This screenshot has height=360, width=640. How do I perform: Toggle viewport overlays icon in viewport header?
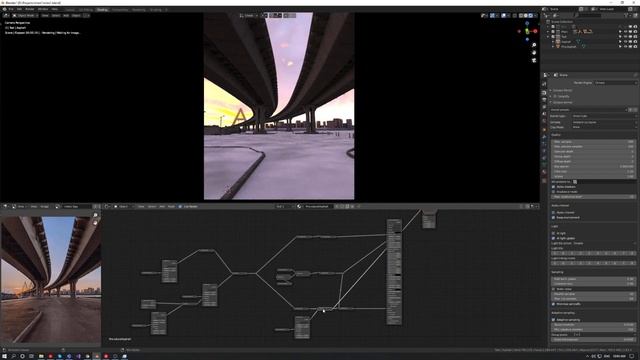tap(504, 16)
